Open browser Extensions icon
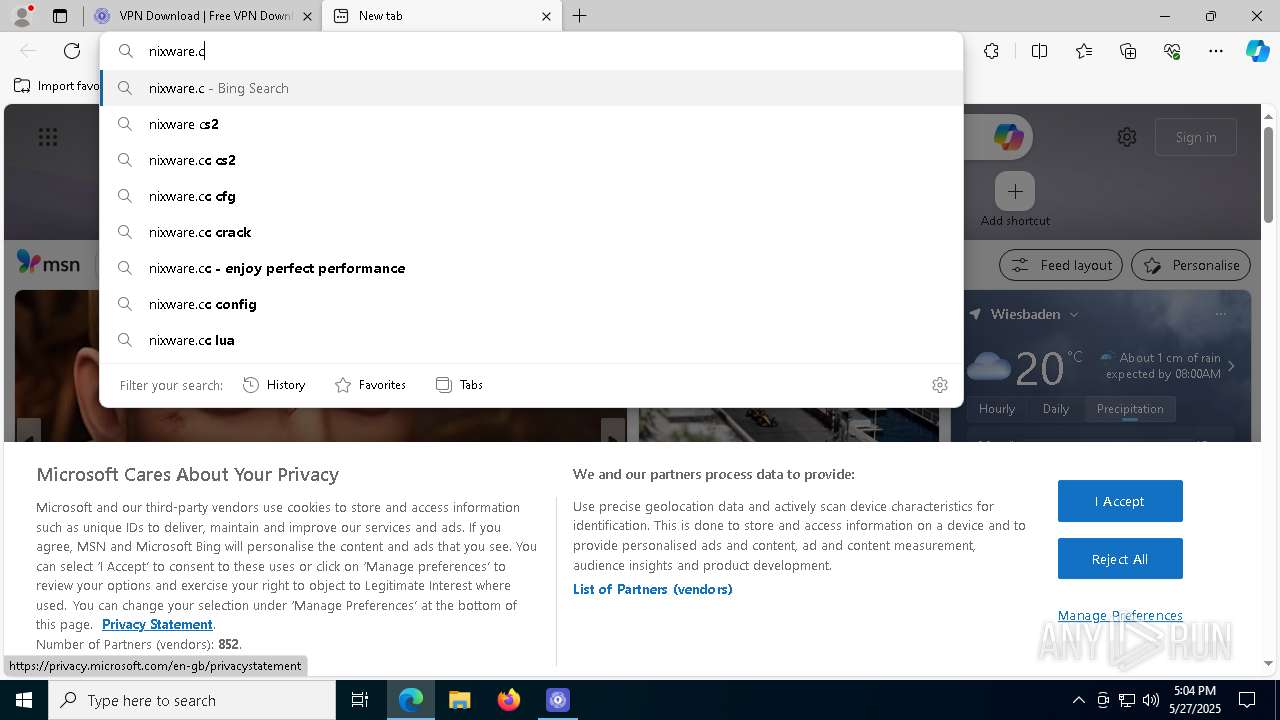 click(991, 51)
